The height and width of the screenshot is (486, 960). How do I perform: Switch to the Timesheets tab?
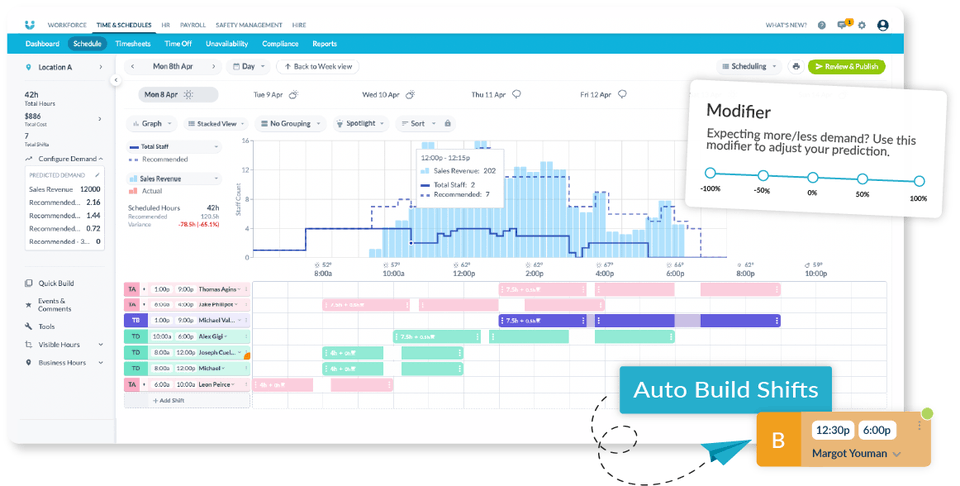(132, 44)
